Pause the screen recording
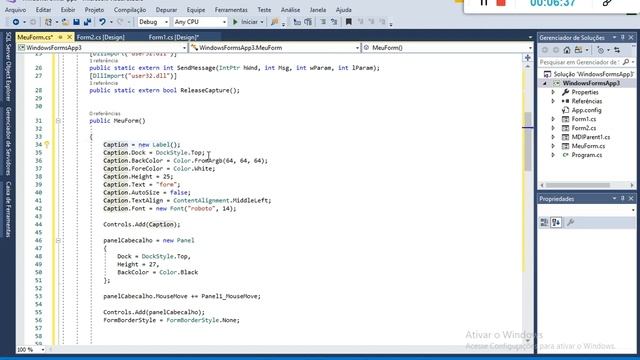This screenshot has width=640, height=360. pos(484,3)
